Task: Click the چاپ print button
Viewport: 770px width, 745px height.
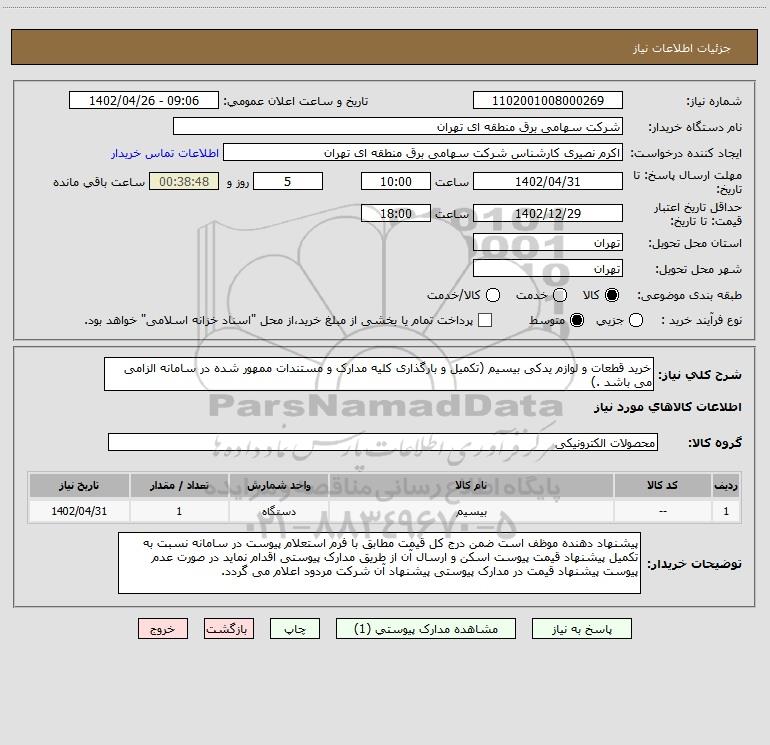Action: click(x=295, y=629)
